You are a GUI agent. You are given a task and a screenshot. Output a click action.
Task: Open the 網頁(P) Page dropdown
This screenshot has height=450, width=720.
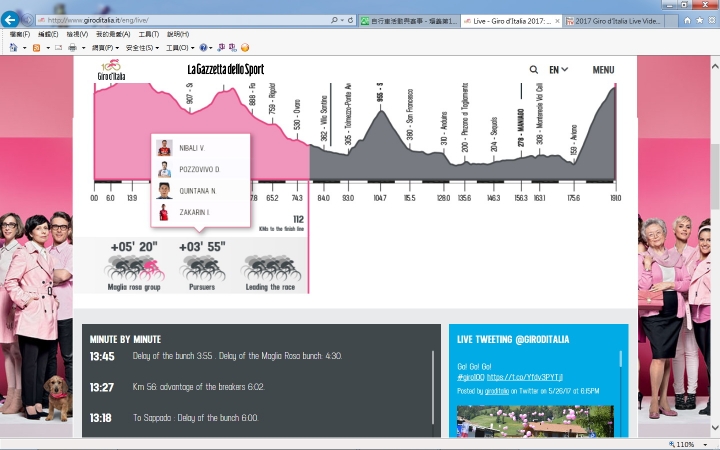[x=105, y=48]
